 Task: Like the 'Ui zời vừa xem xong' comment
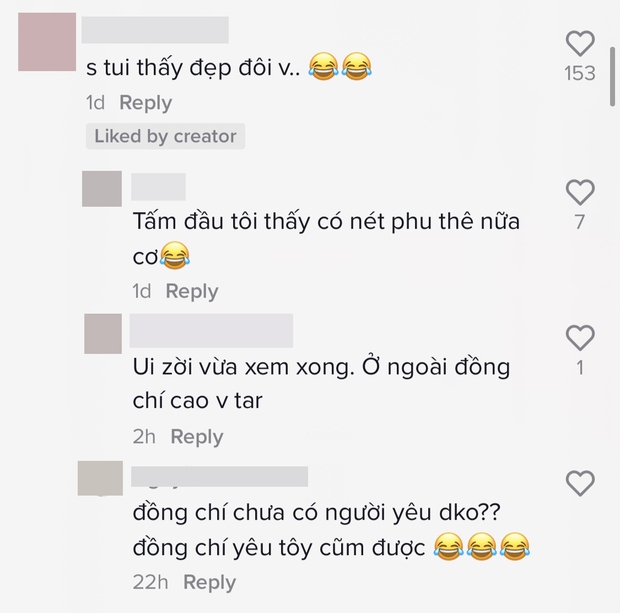point(580,338)
